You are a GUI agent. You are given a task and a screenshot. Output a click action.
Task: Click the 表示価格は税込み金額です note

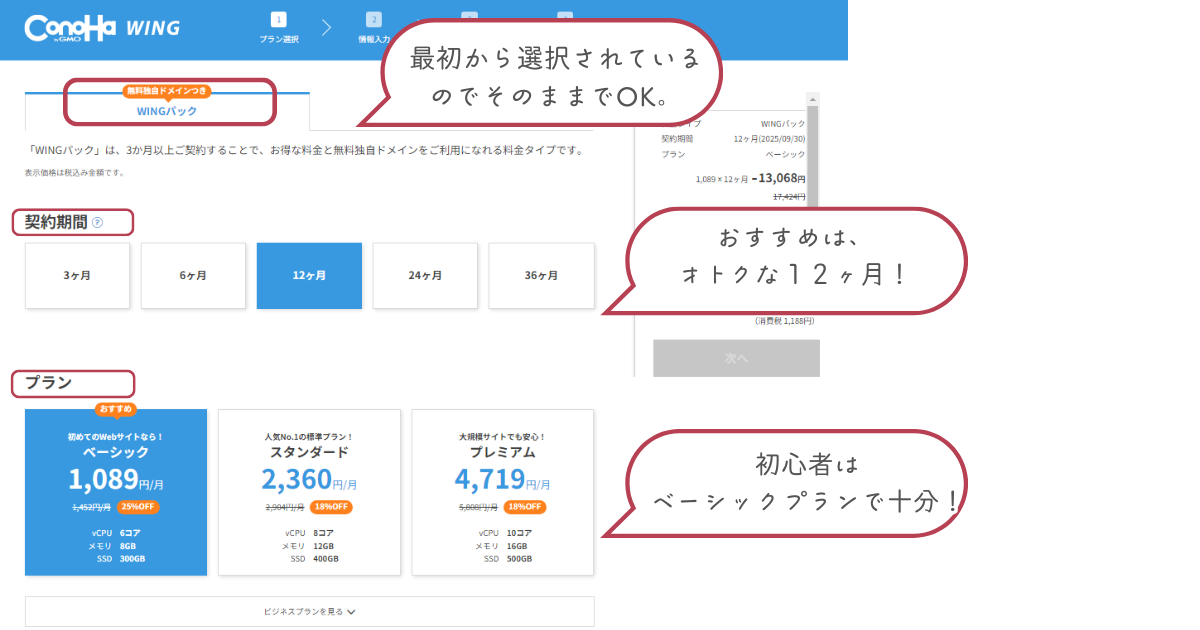coord(75,173)
